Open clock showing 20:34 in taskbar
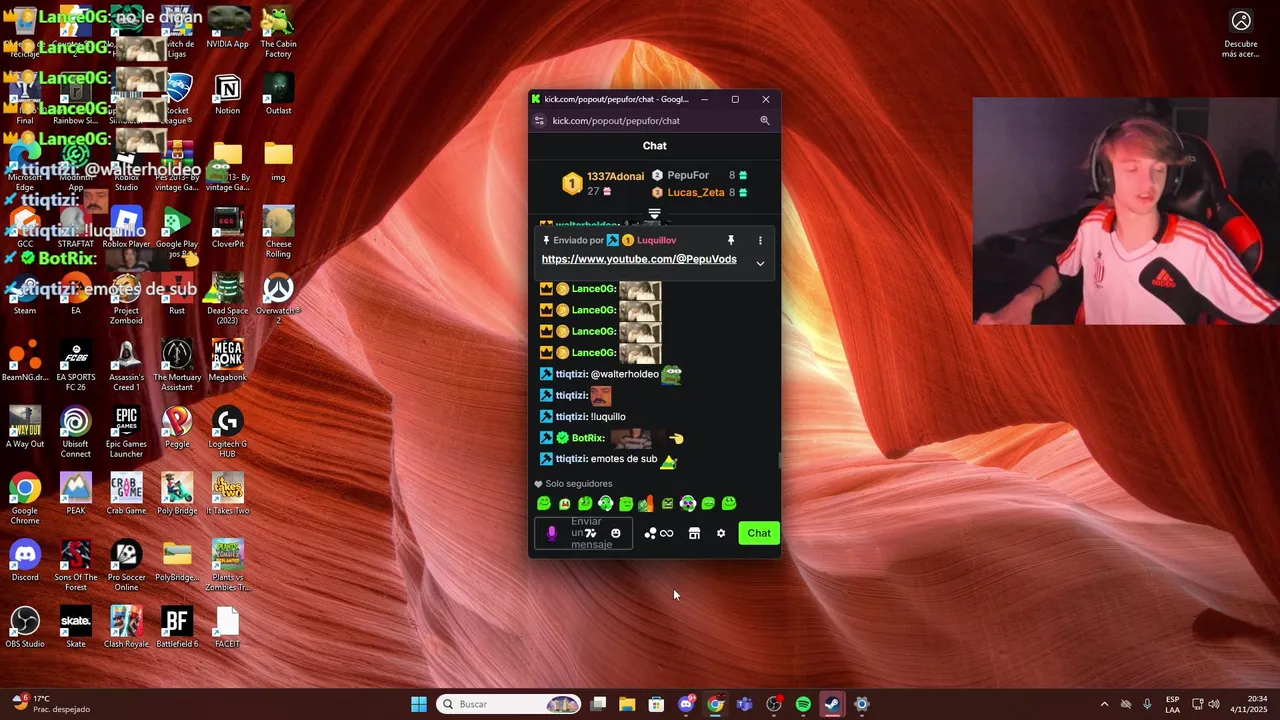1280x720 pixels. [x=1249, y=704]
